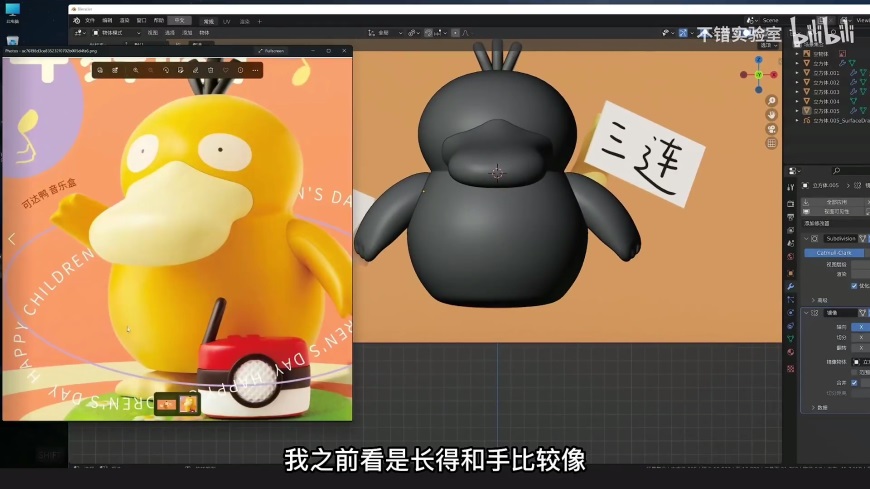Viewport: 870px width, 489px height.
Task: Toggle the snapping magnet icon
Action: (x=428, y=33)
